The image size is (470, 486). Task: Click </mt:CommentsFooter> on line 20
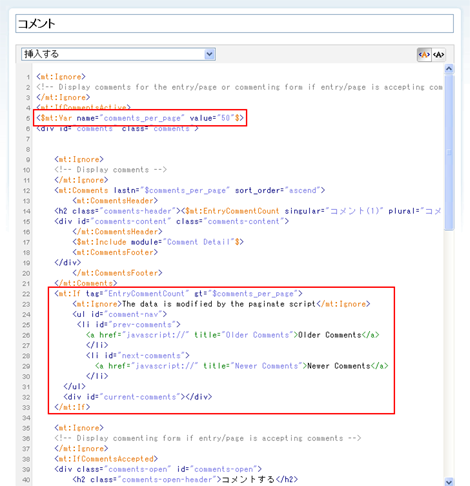click(118, 273)
